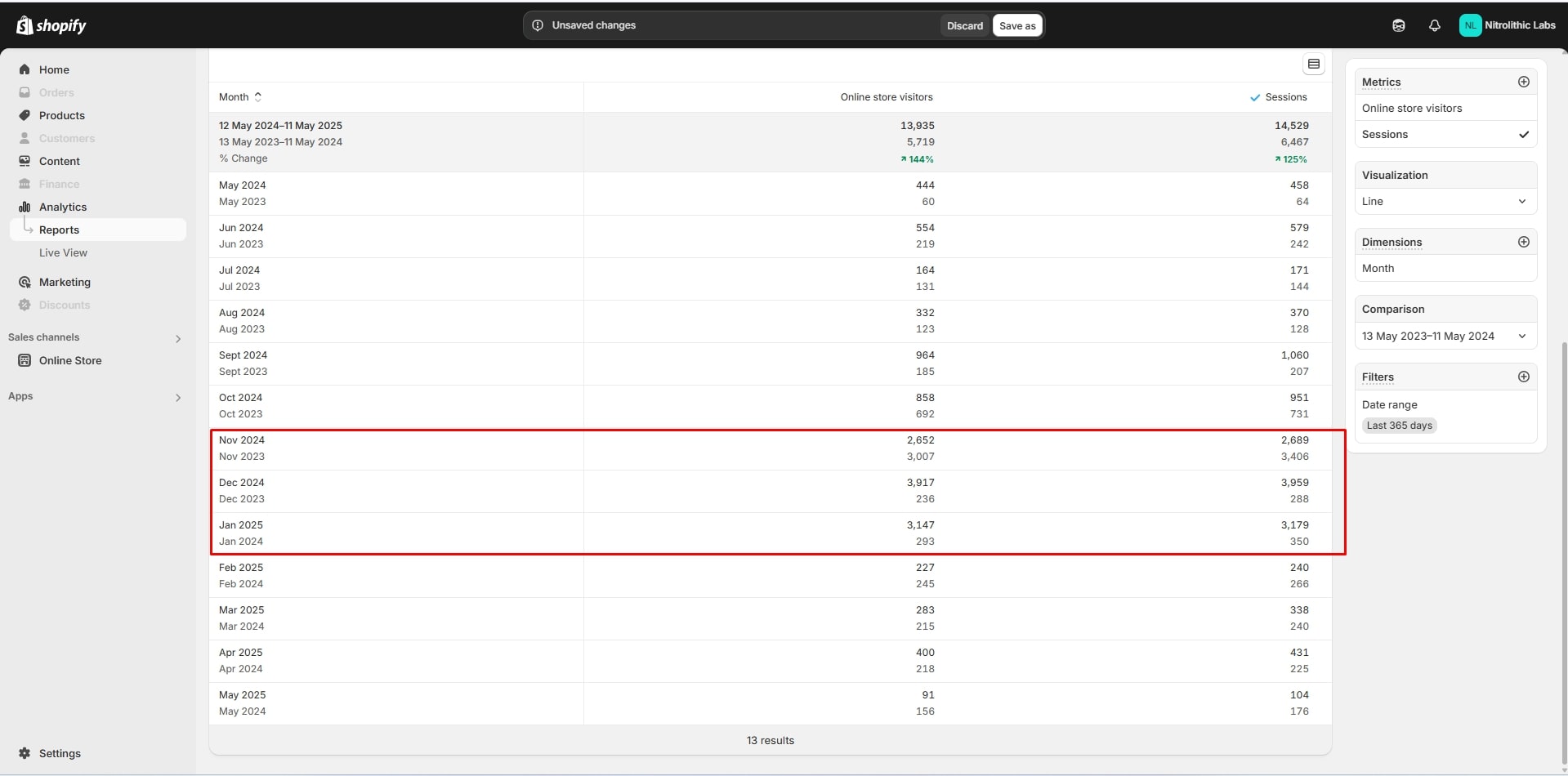Select the Online store visitors metric
Screen dimensions: 1568x776
click(1411, 108)
